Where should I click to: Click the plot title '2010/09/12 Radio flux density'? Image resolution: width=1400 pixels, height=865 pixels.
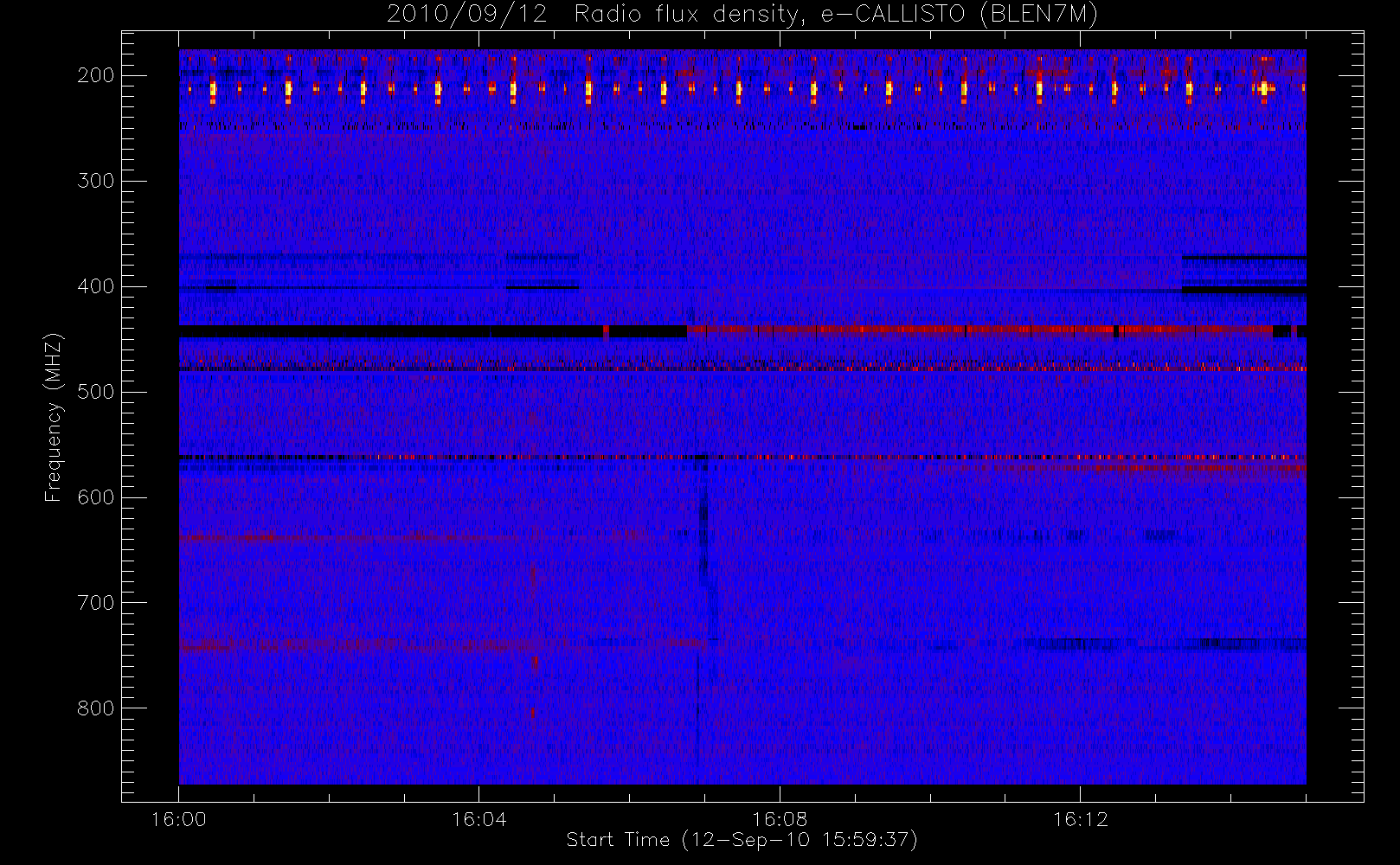point(742,15)
